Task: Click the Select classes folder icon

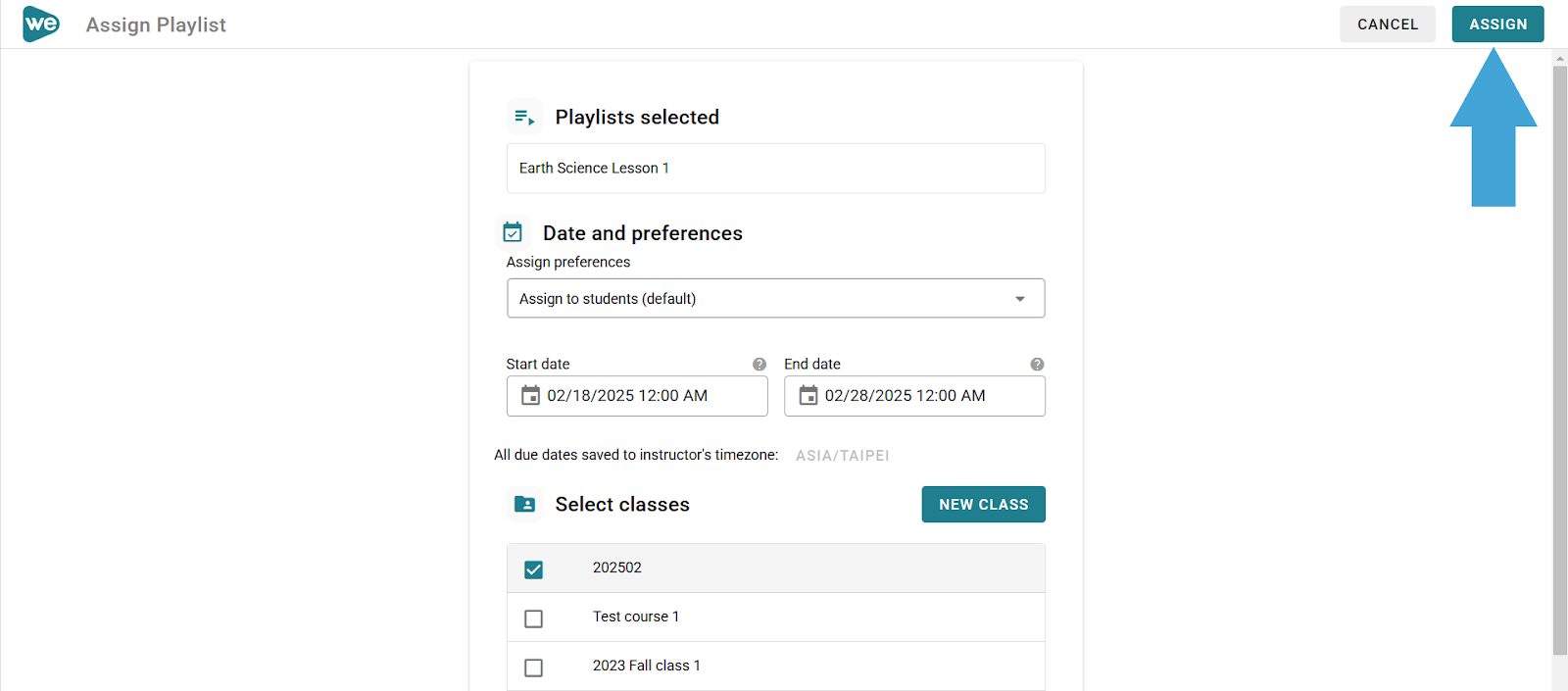Action: (x=525, y=505)
